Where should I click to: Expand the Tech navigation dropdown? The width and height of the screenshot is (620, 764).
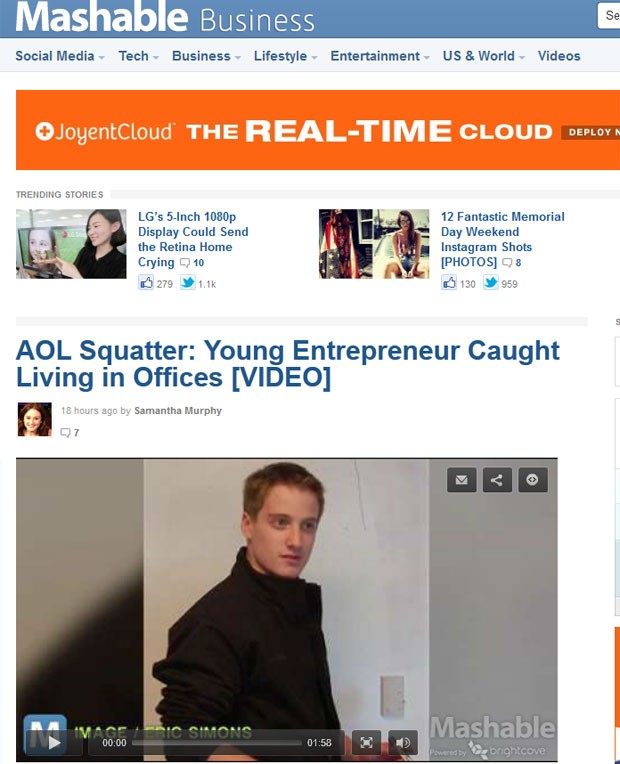tap(138, 56)
